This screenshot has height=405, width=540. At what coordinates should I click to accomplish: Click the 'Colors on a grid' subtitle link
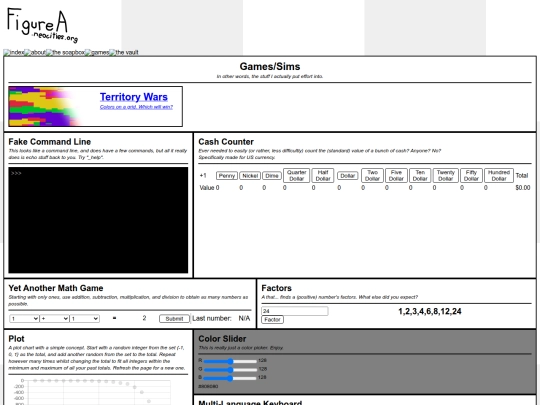tap(136, 107)
